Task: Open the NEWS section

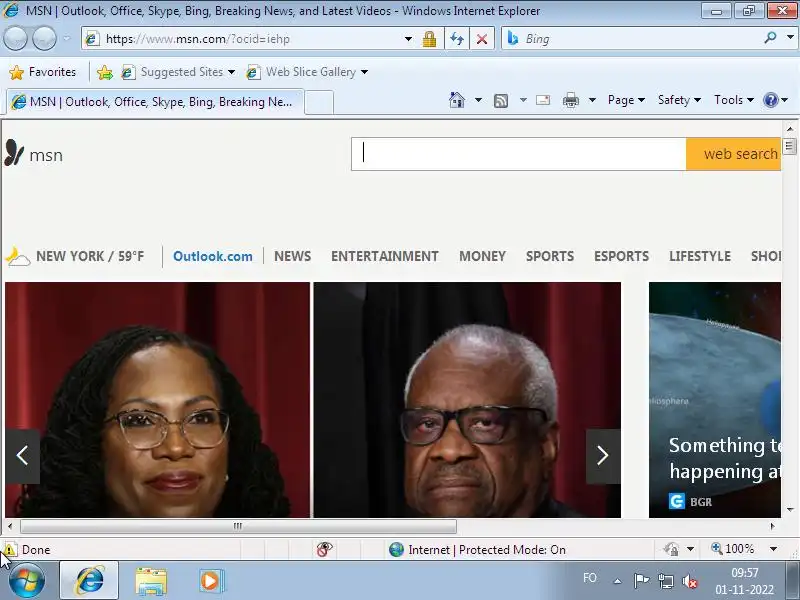Action: (x=292, y=256)
